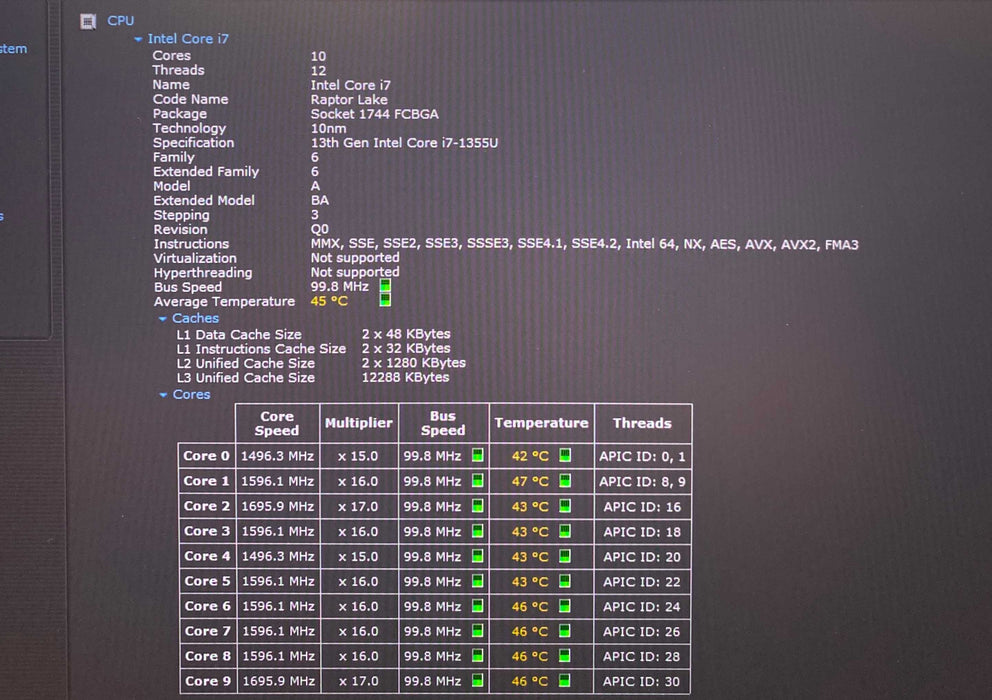Click the 13th Gen Intel Core i7-1355U specification
The image size is (992, 700).
coord(404,143)
